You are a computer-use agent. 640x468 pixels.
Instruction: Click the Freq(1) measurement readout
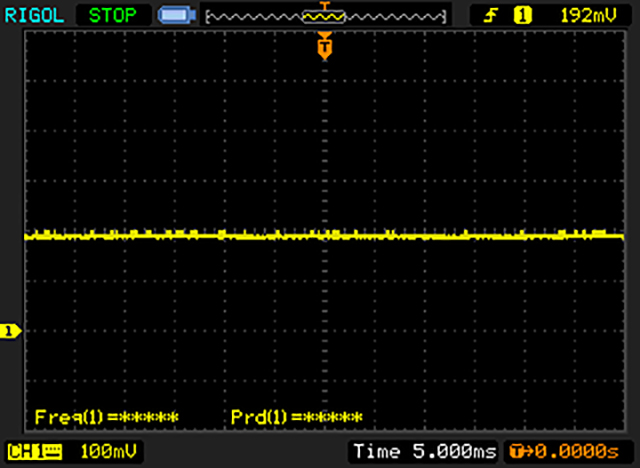tap(107, 417)
